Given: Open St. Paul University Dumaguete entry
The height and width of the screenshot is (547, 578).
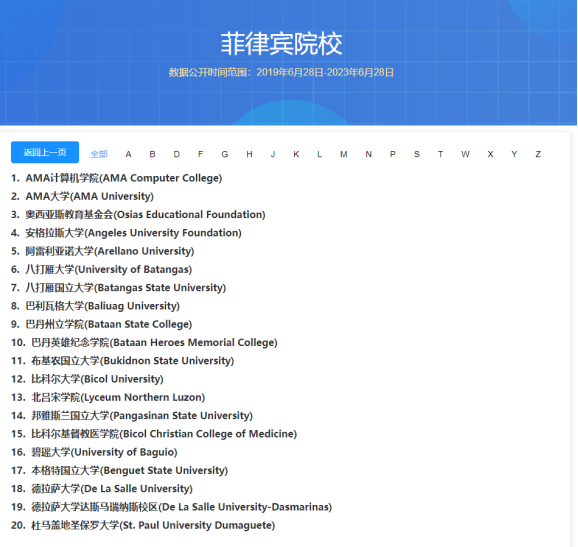Looking at the screenshot, I should (153, 525).
